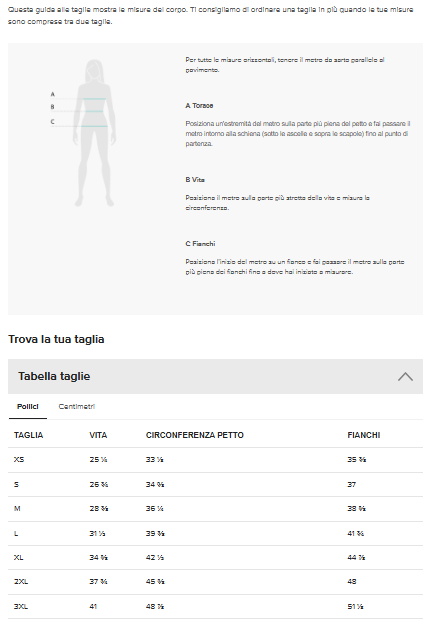Select the M size row
This screenshot has height=634, width=430.
[215, 509]
